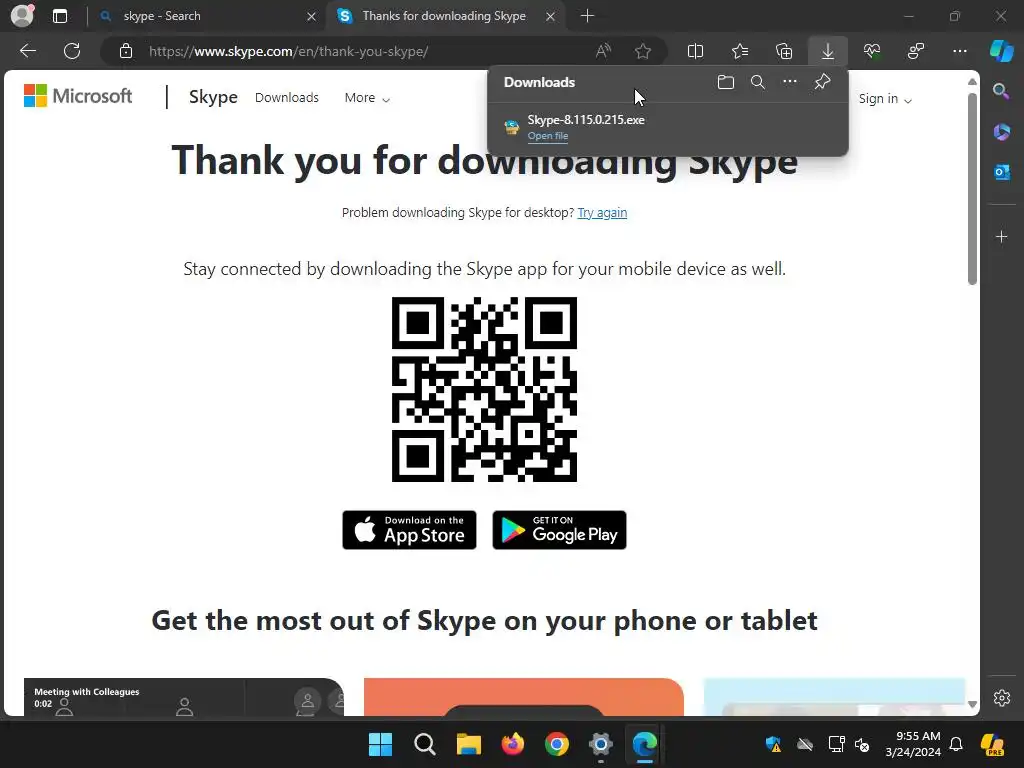Launch Copilot sidebar icon
Viewport: 1024px width, 768px height.
click(x=1002, y=51)
